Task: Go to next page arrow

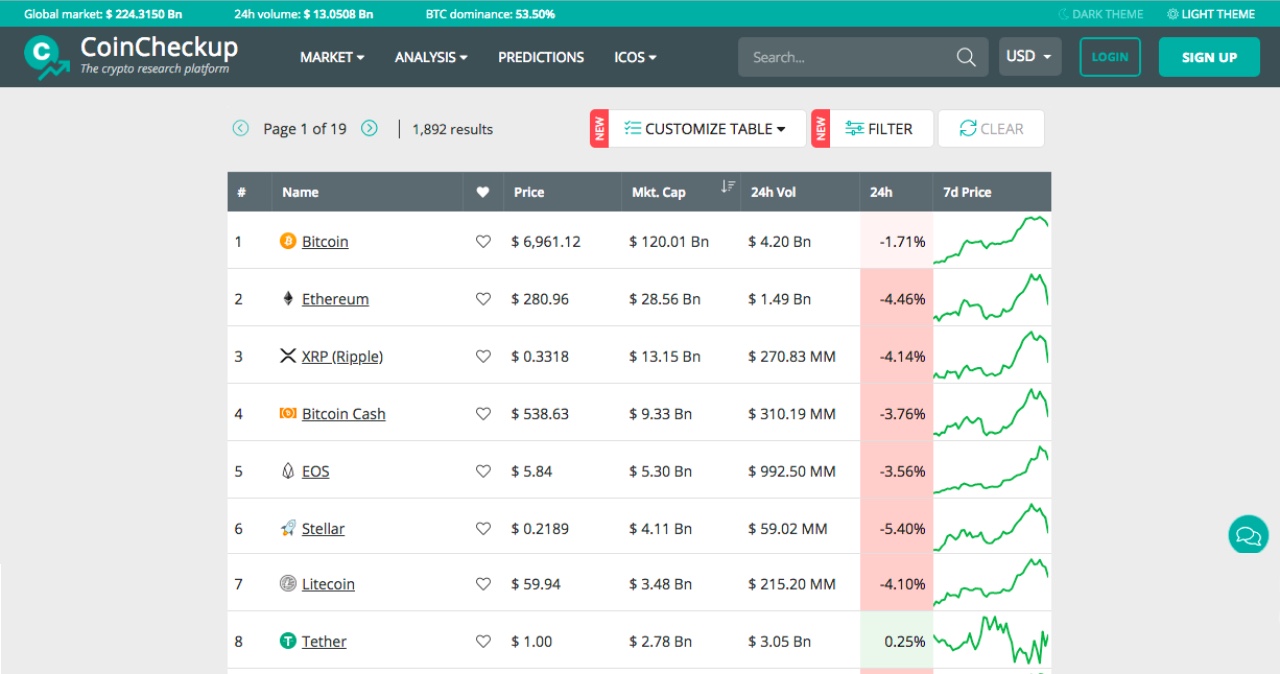Action: pos(369,128)
